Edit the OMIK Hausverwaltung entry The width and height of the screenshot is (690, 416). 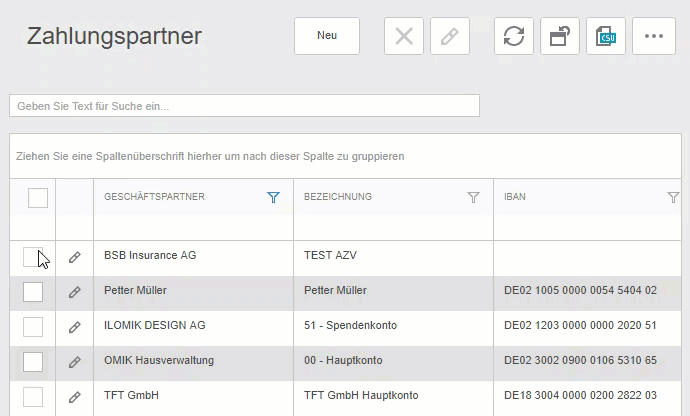(74, 362)
